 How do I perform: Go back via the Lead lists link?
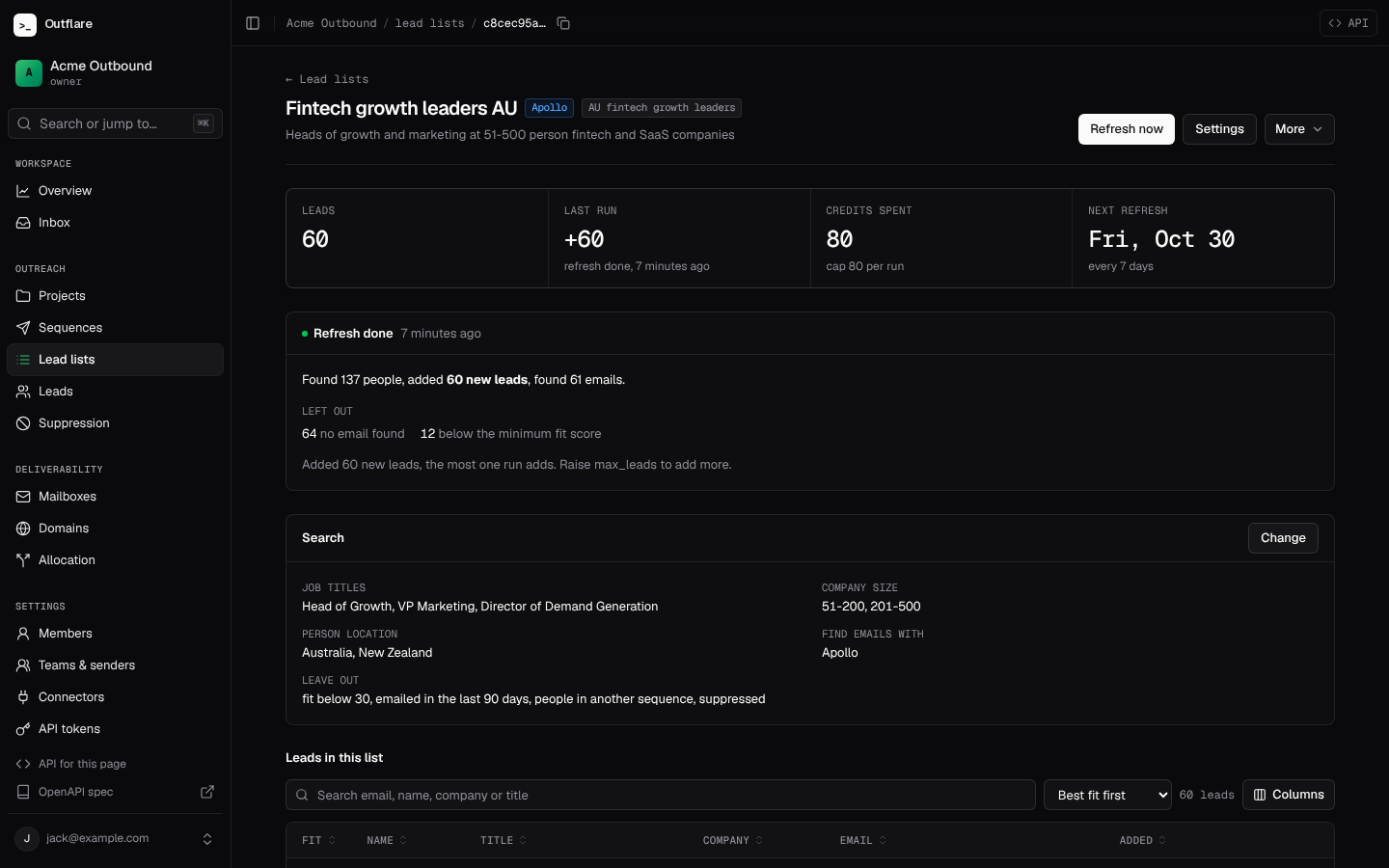point(327,79)
